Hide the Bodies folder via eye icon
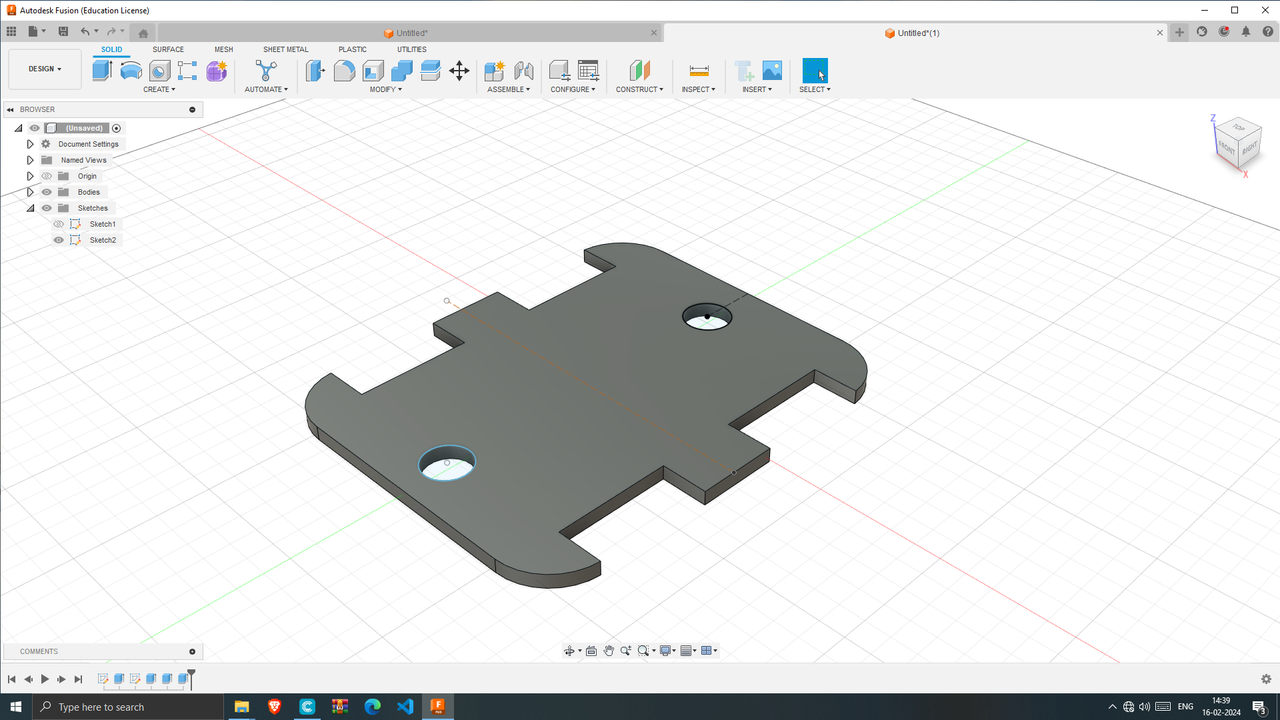This screenshot has width=1280, height=720. (46, 192)
